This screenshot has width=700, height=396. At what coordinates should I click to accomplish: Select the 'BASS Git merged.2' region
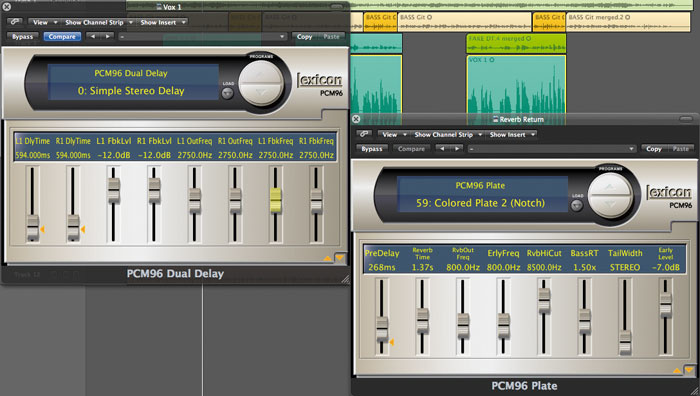coord(628,21)
